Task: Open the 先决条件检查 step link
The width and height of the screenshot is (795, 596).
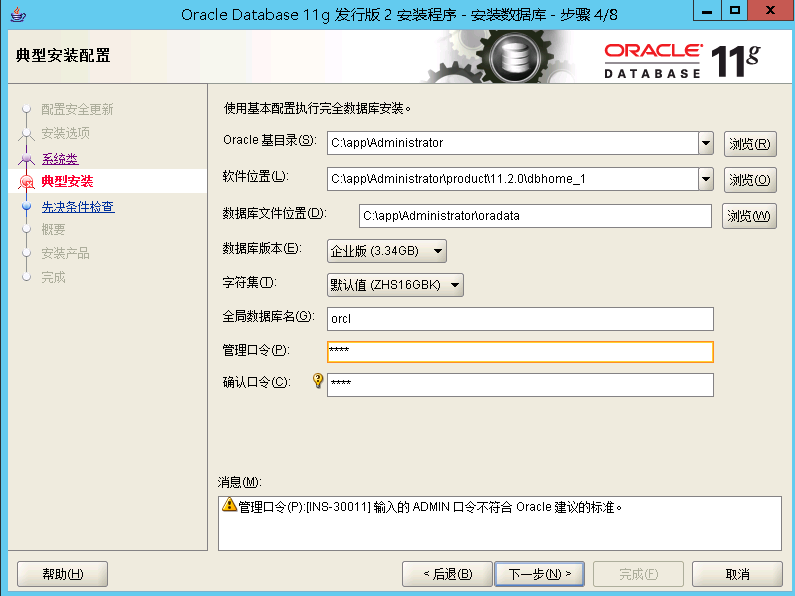Action: pyautogui.click(x=78, y=207)
